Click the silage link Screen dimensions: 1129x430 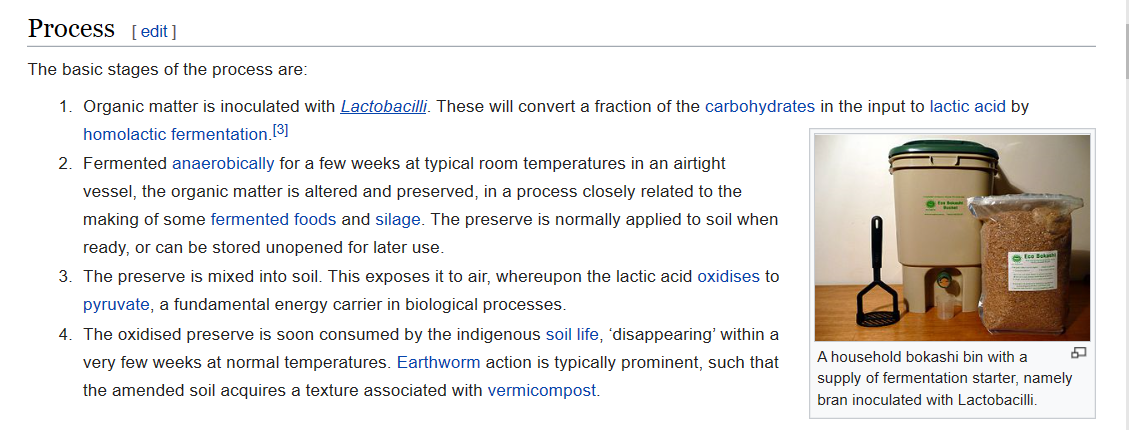(398, 219)
